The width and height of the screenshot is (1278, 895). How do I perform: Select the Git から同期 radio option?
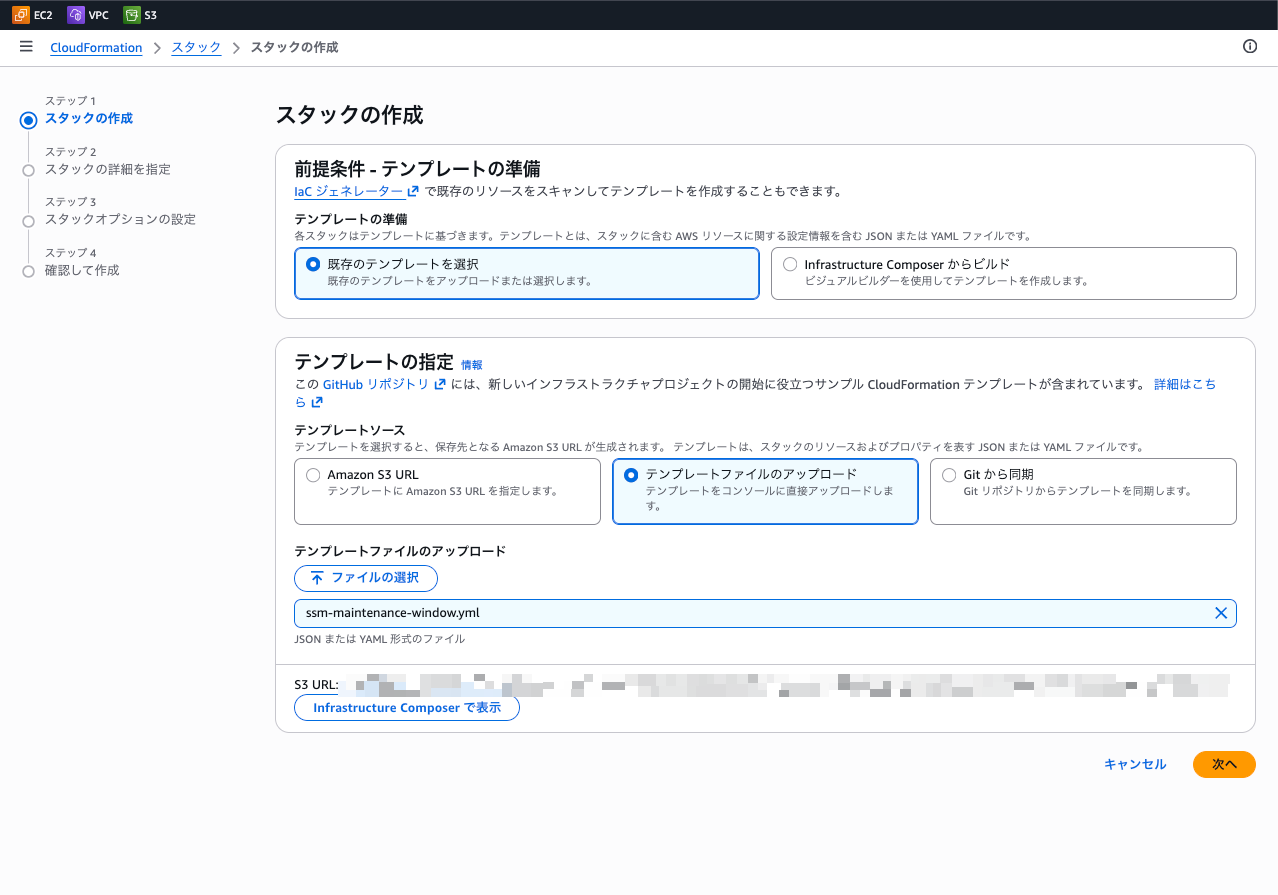949,475
